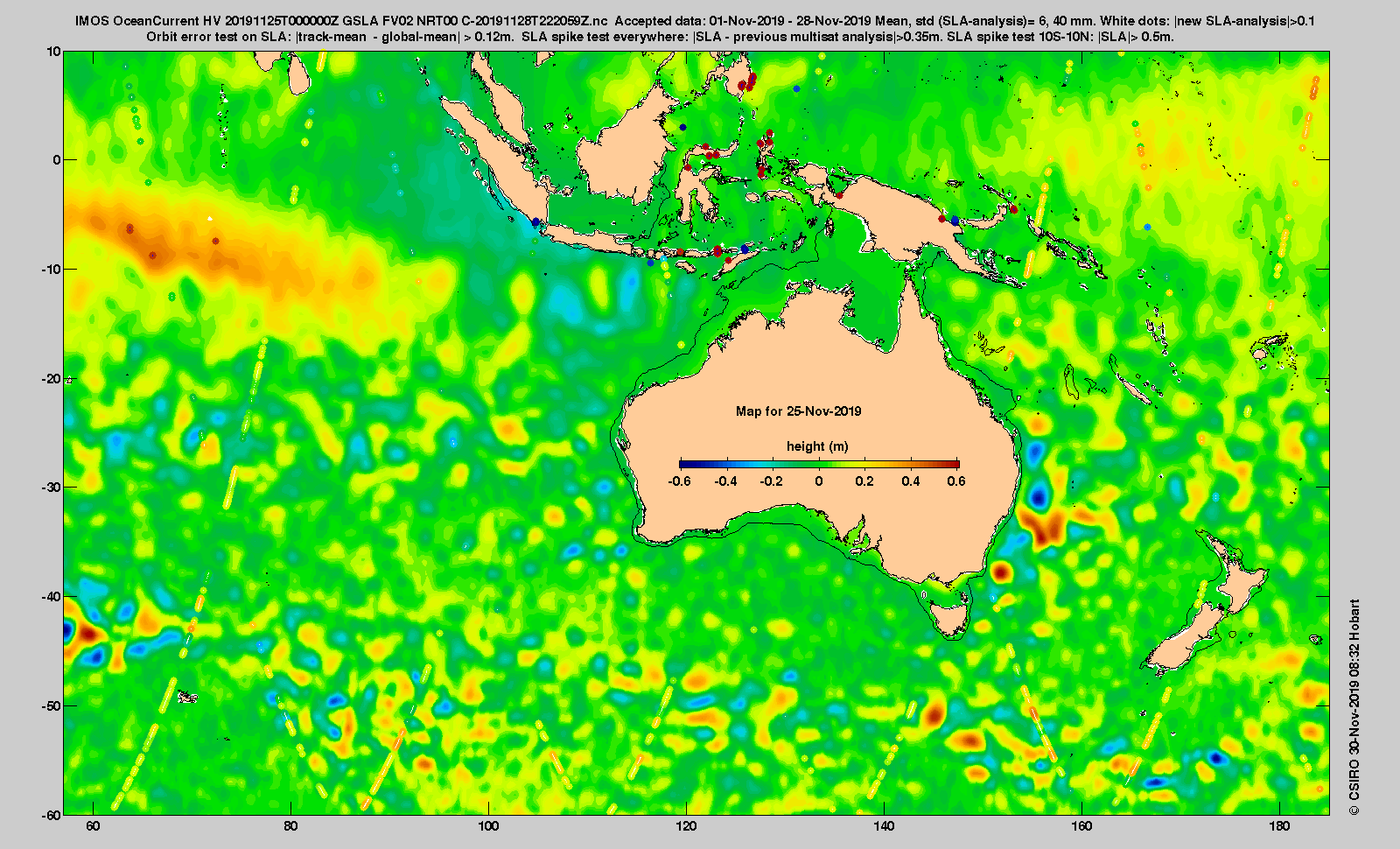Screen dimensions: 1400x849
Task: Click latitude axis label -50
Action: pyautogui.click(x=51, y=705)
